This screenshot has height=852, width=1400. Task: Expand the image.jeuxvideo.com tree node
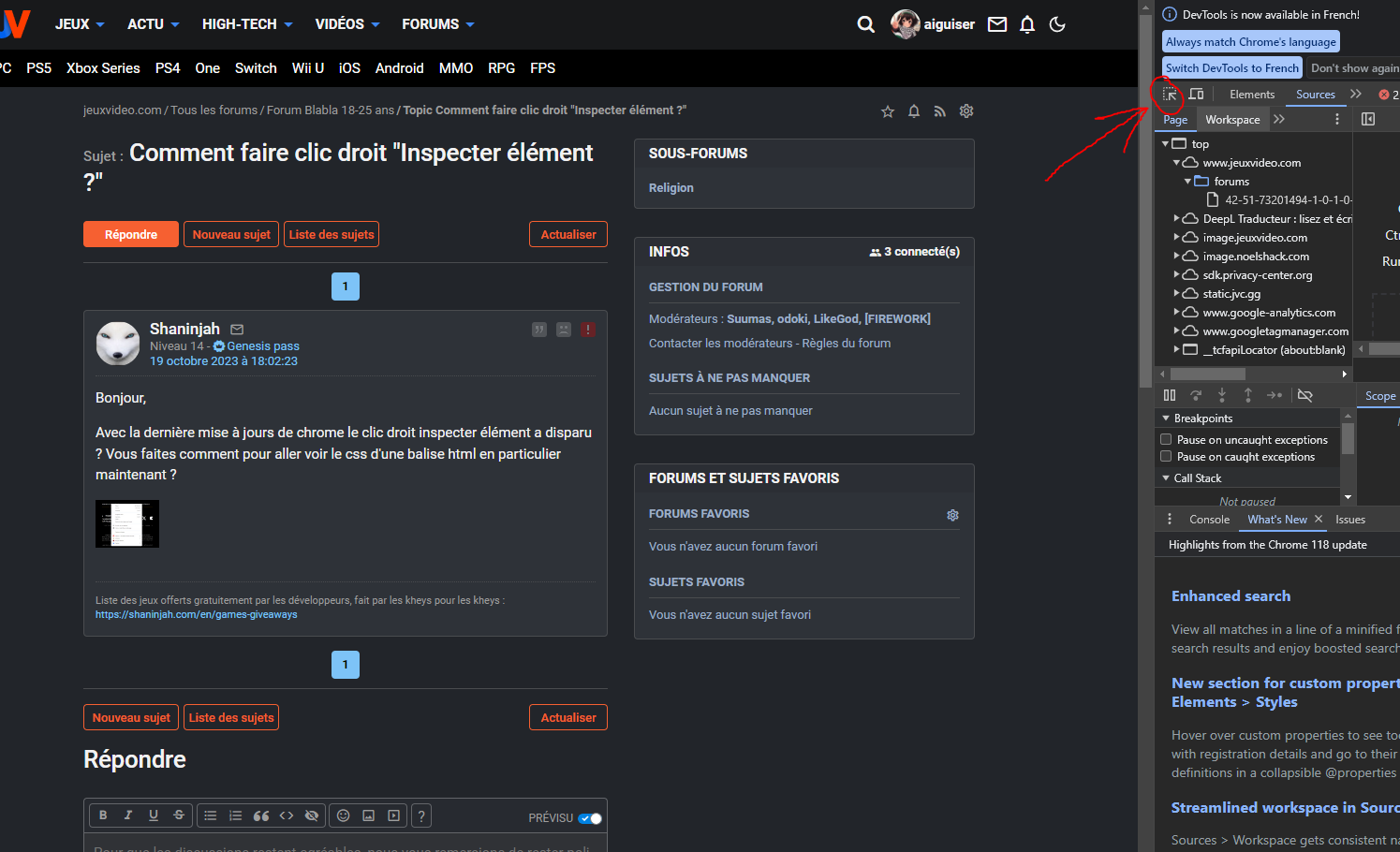[1177, 238]
